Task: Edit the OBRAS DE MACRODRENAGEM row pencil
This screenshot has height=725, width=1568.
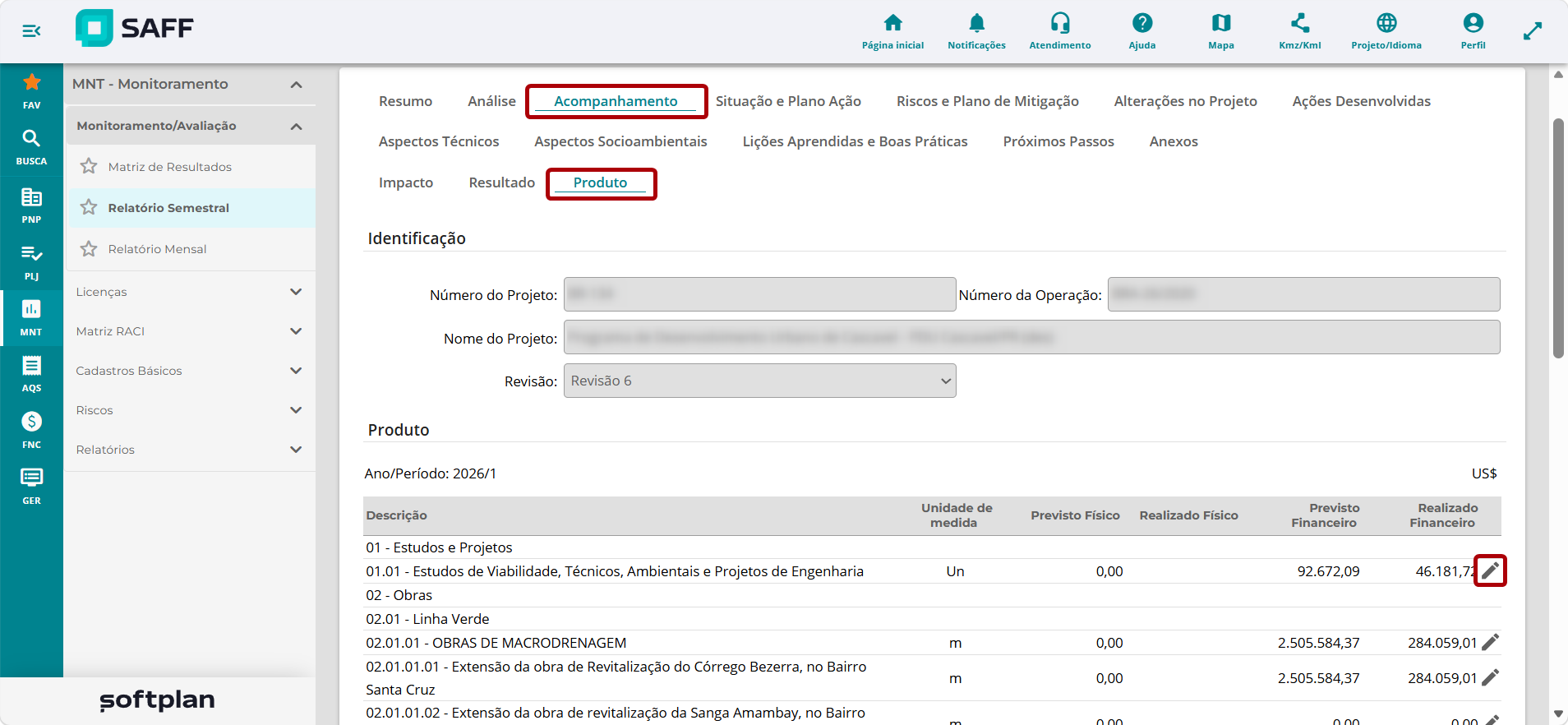Action: [1491, 642]
